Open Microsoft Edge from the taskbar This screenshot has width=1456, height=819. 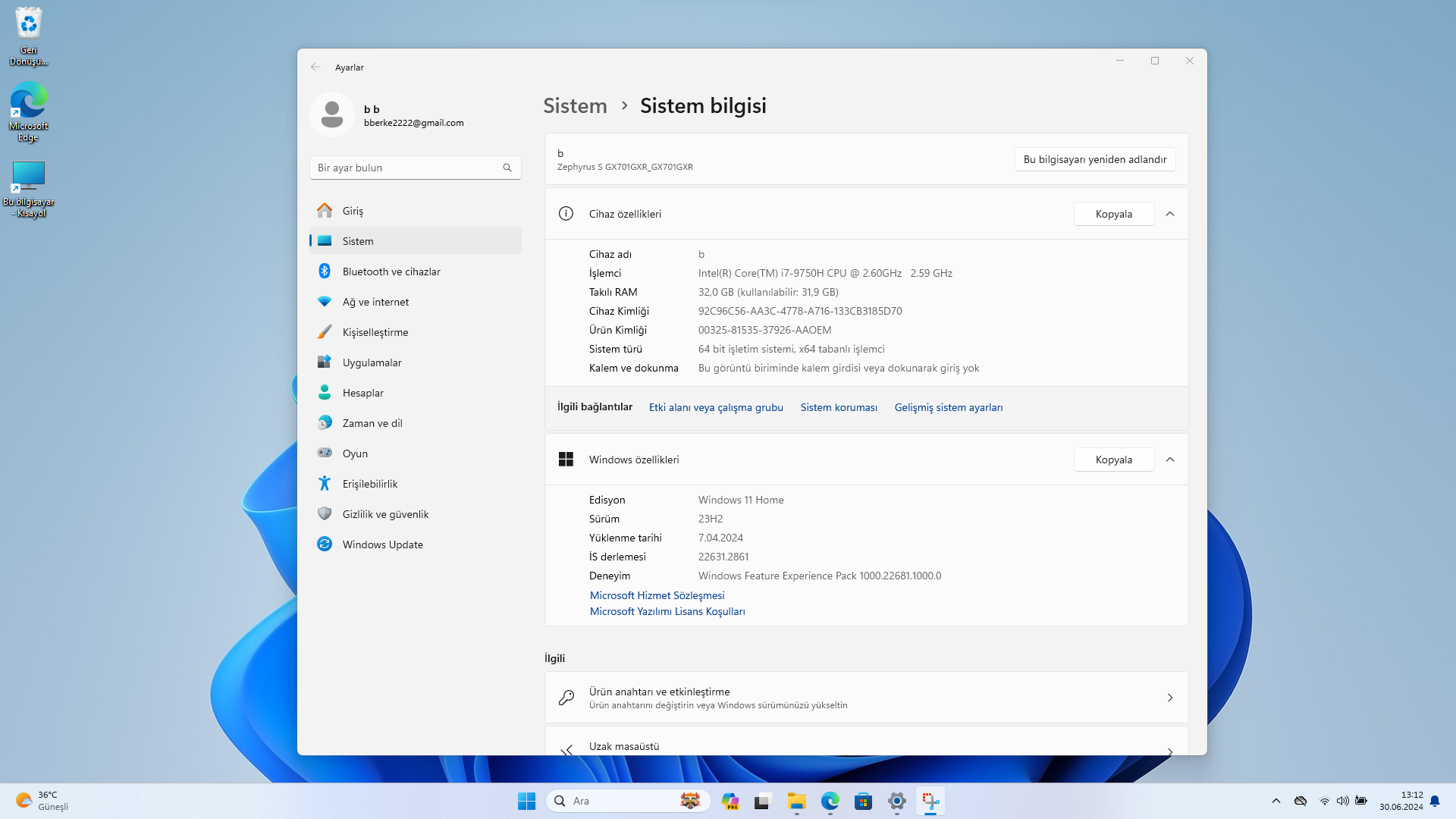pos(830,801)
